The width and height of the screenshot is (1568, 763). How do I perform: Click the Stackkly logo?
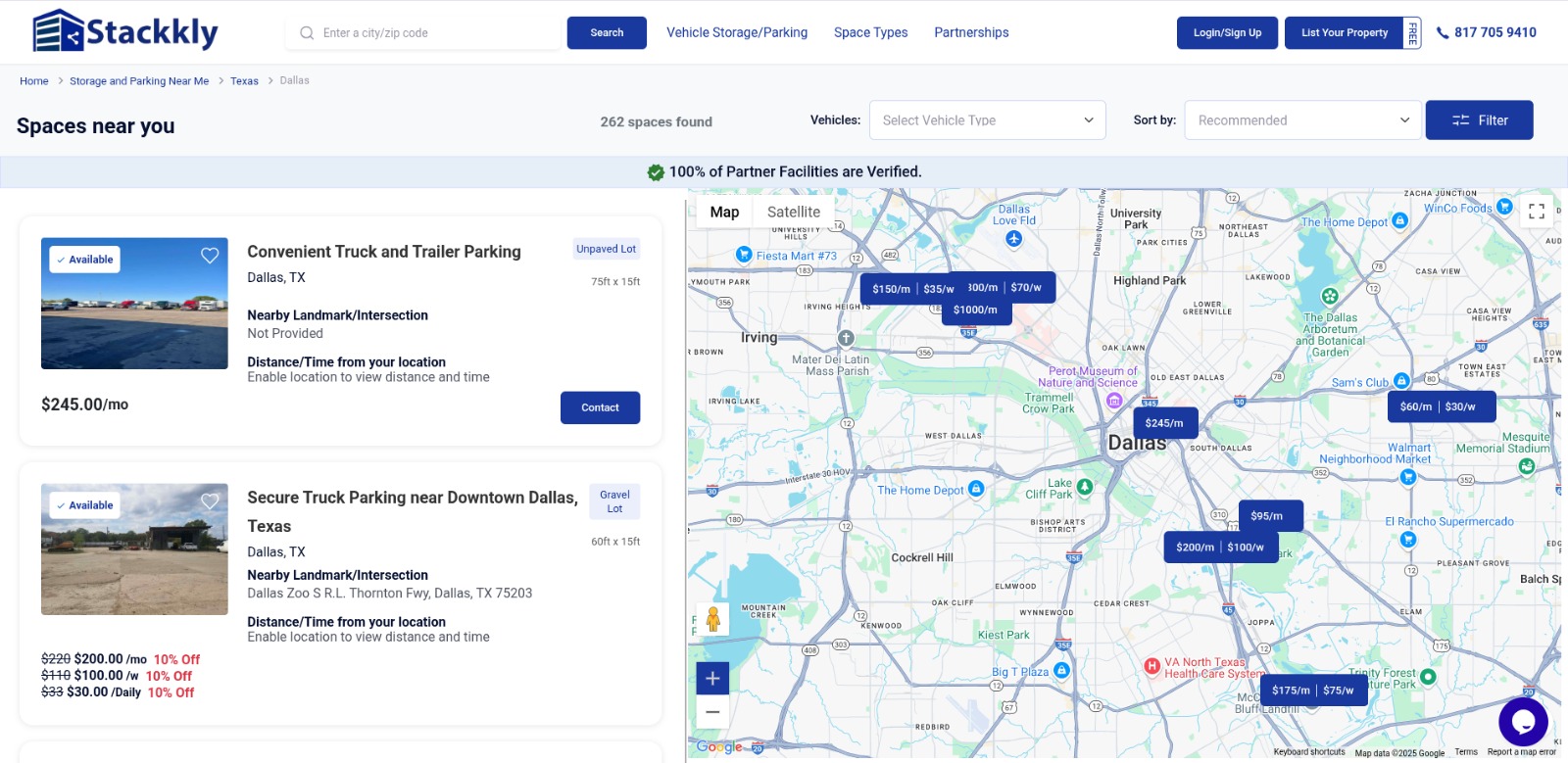125,31
